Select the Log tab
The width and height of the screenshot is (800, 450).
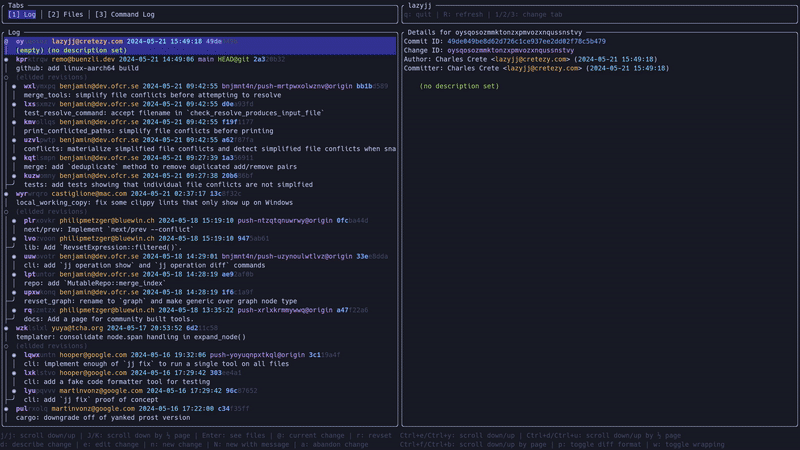[21, 15]
